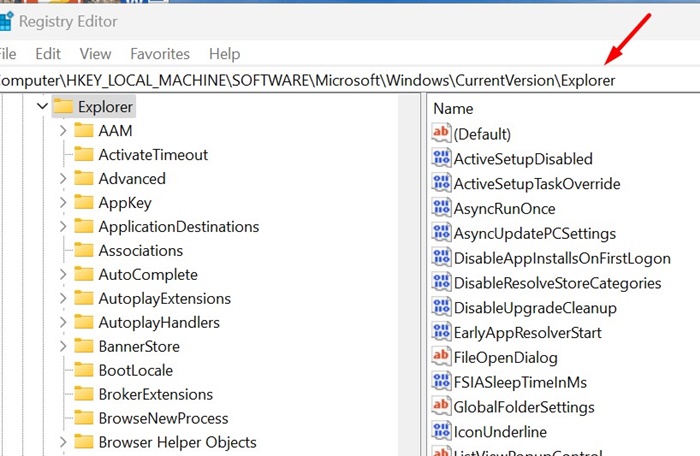The width and height of the screenshot is (700, 456).
Task: Collapse the Explorer key
Action: (42, 107)
